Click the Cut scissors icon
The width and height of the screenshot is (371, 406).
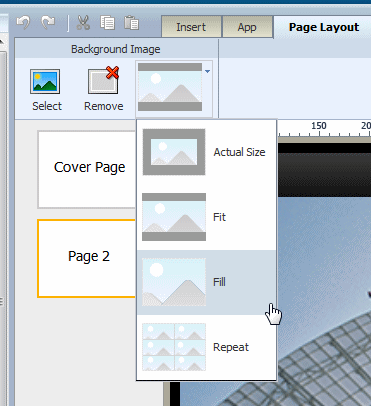click(x=83, y=23)
